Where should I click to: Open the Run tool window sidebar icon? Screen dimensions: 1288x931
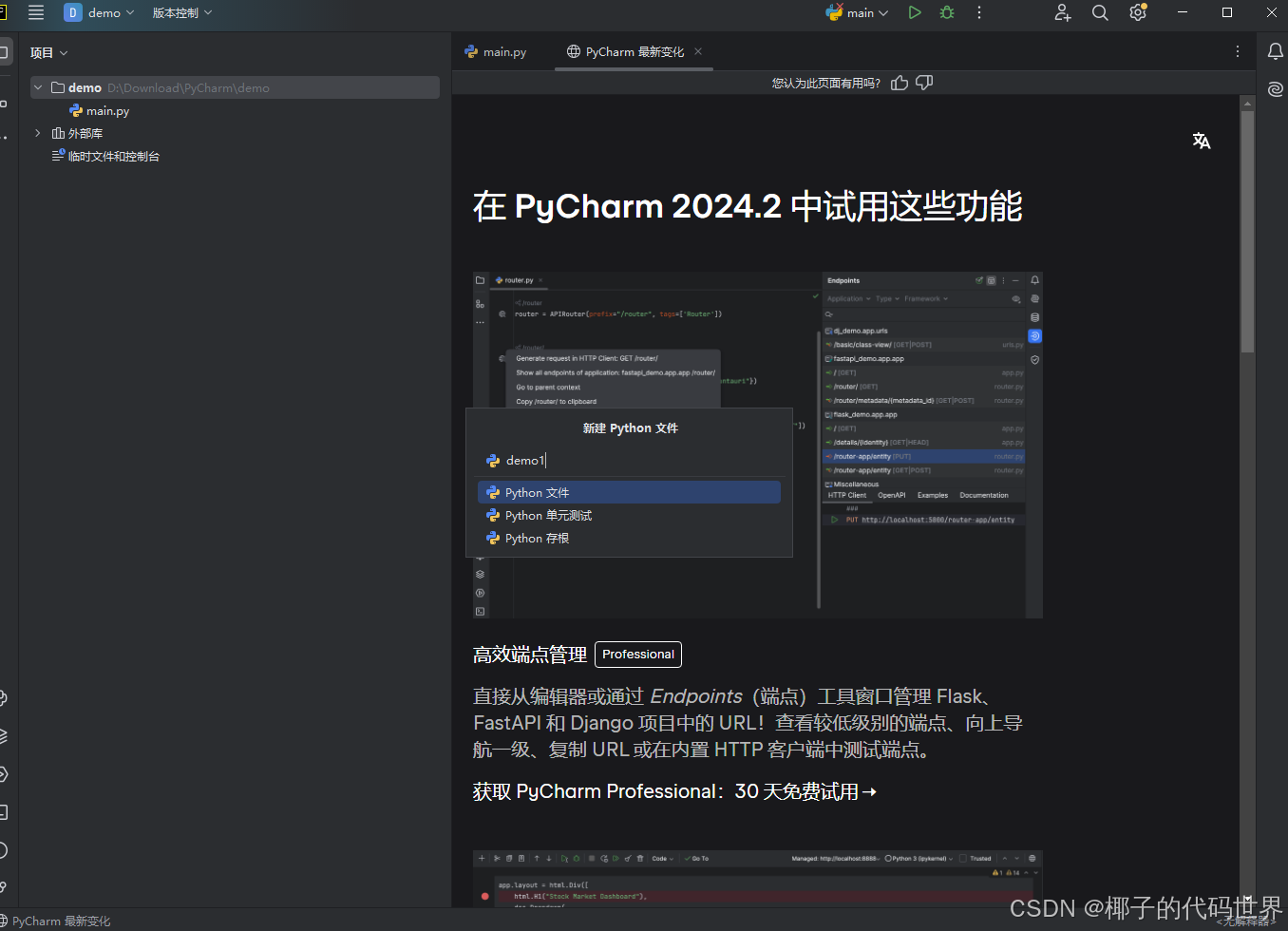pos(3,774)
